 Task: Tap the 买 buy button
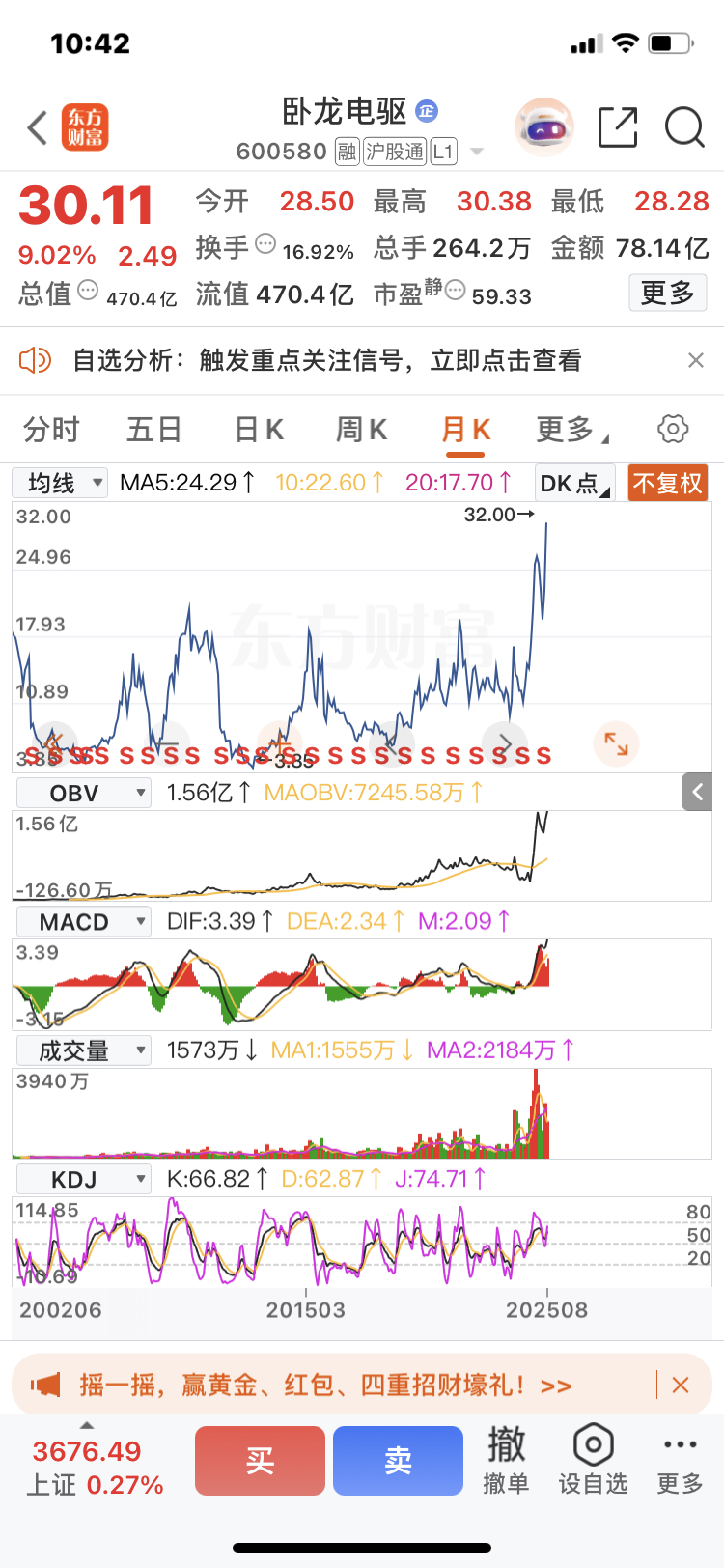click(260, 1461)
